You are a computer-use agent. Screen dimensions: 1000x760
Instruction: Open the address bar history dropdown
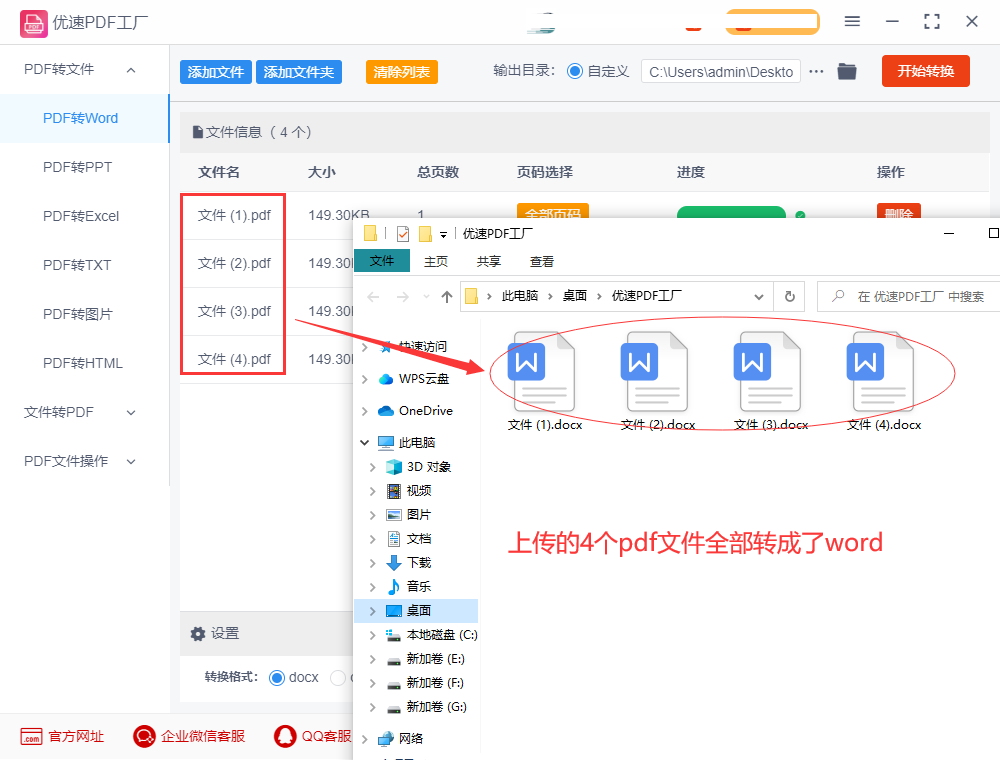[x=759, y=296]
